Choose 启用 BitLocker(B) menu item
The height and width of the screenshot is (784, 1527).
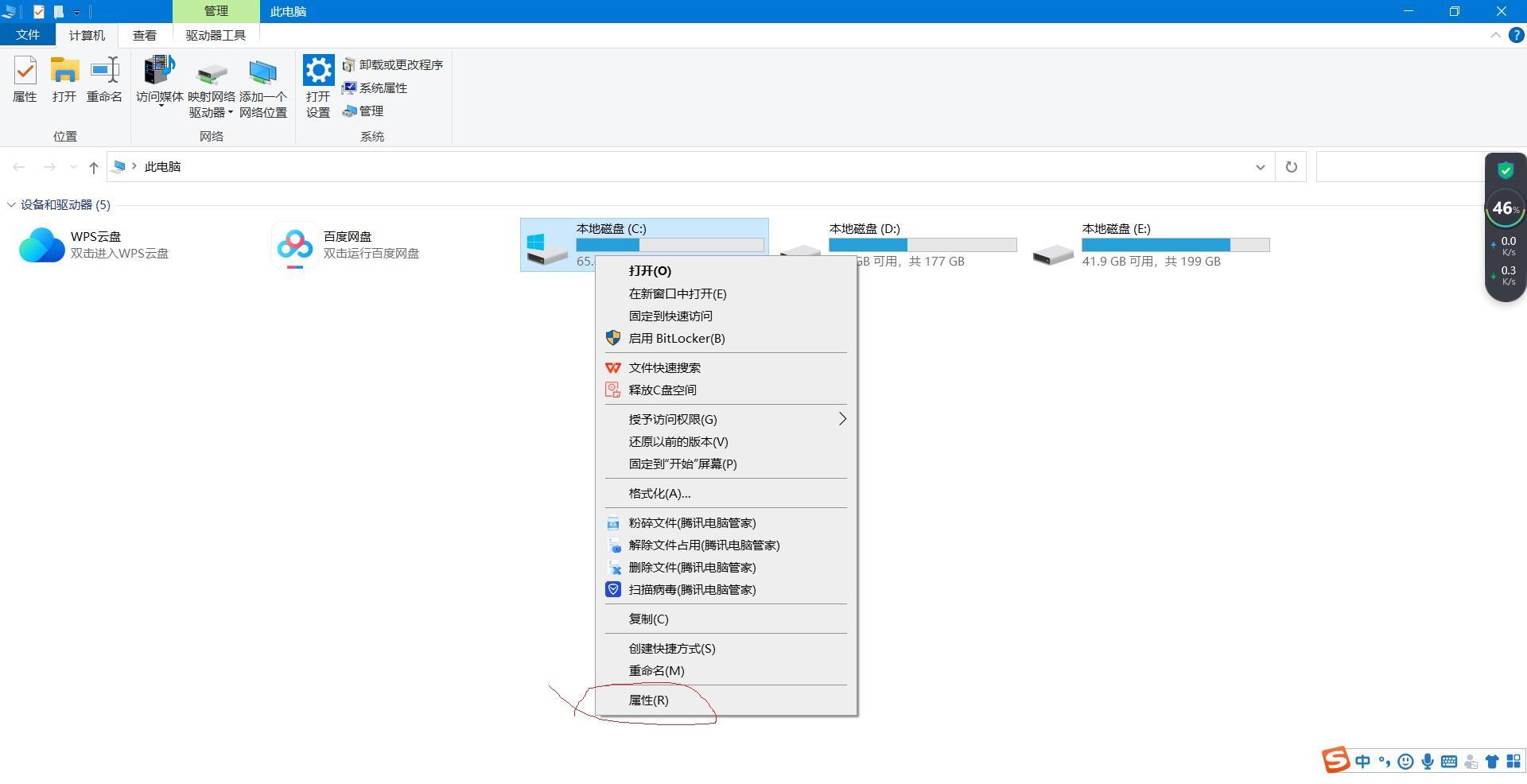tap(726, 338)
